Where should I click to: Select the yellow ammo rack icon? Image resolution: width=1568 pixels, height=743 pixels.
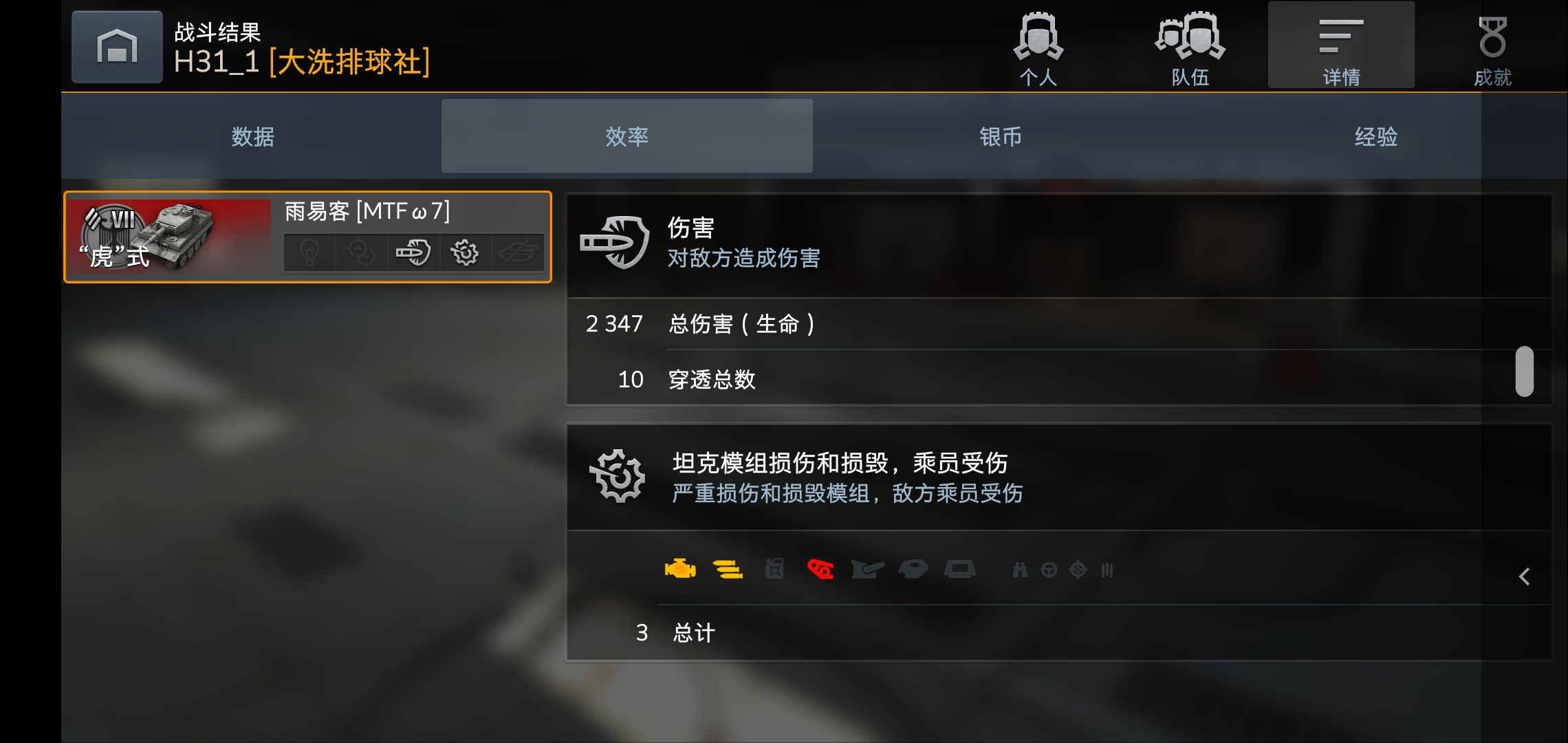727,570
